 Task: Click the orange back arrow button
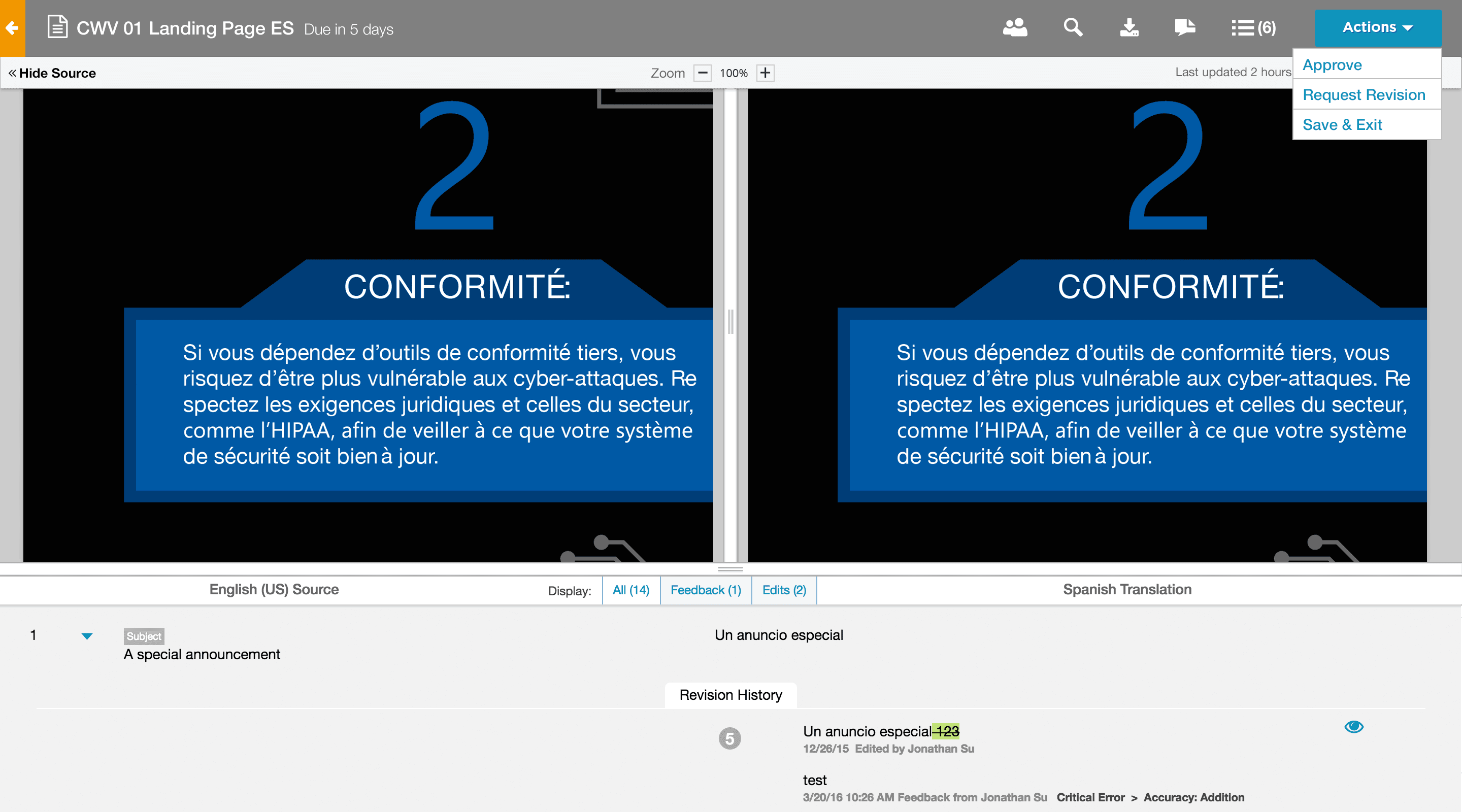(x=12, y=28)
